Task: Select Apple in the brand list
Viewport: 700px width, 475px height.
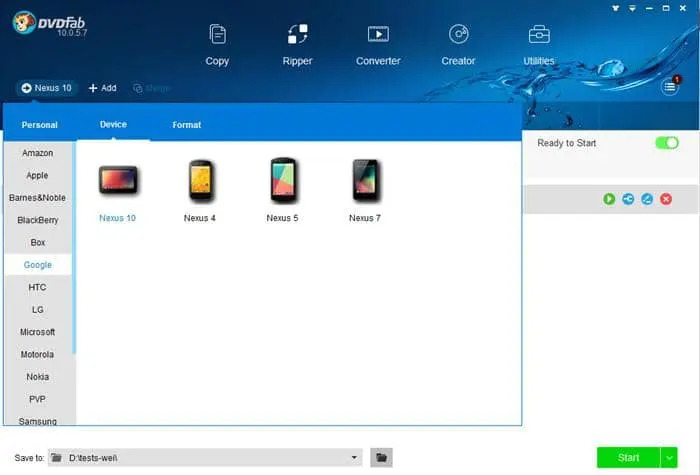Action: point(38,175)
